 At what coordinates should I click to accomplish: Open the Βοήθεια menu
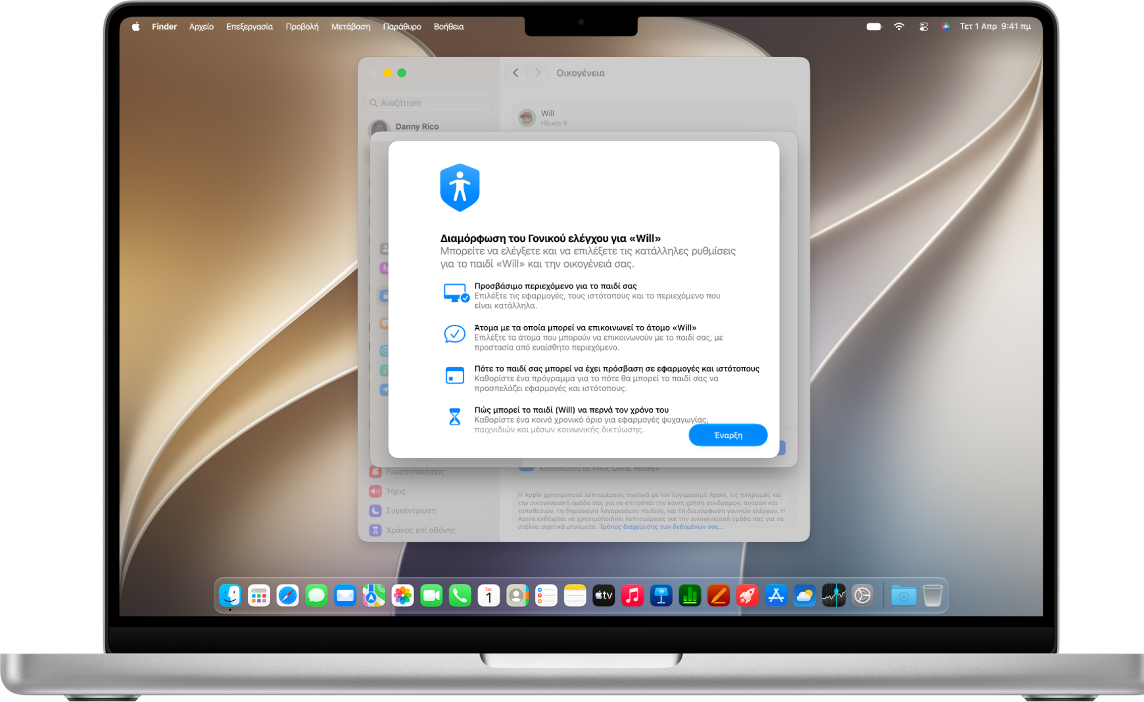coord(449,26)
